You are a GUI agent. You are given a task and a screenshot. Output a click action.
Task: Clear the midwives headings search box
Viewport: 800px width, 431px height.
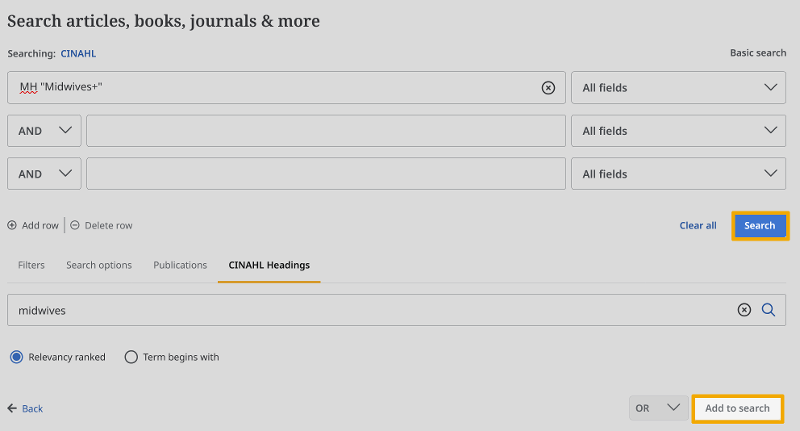(744, 310)
